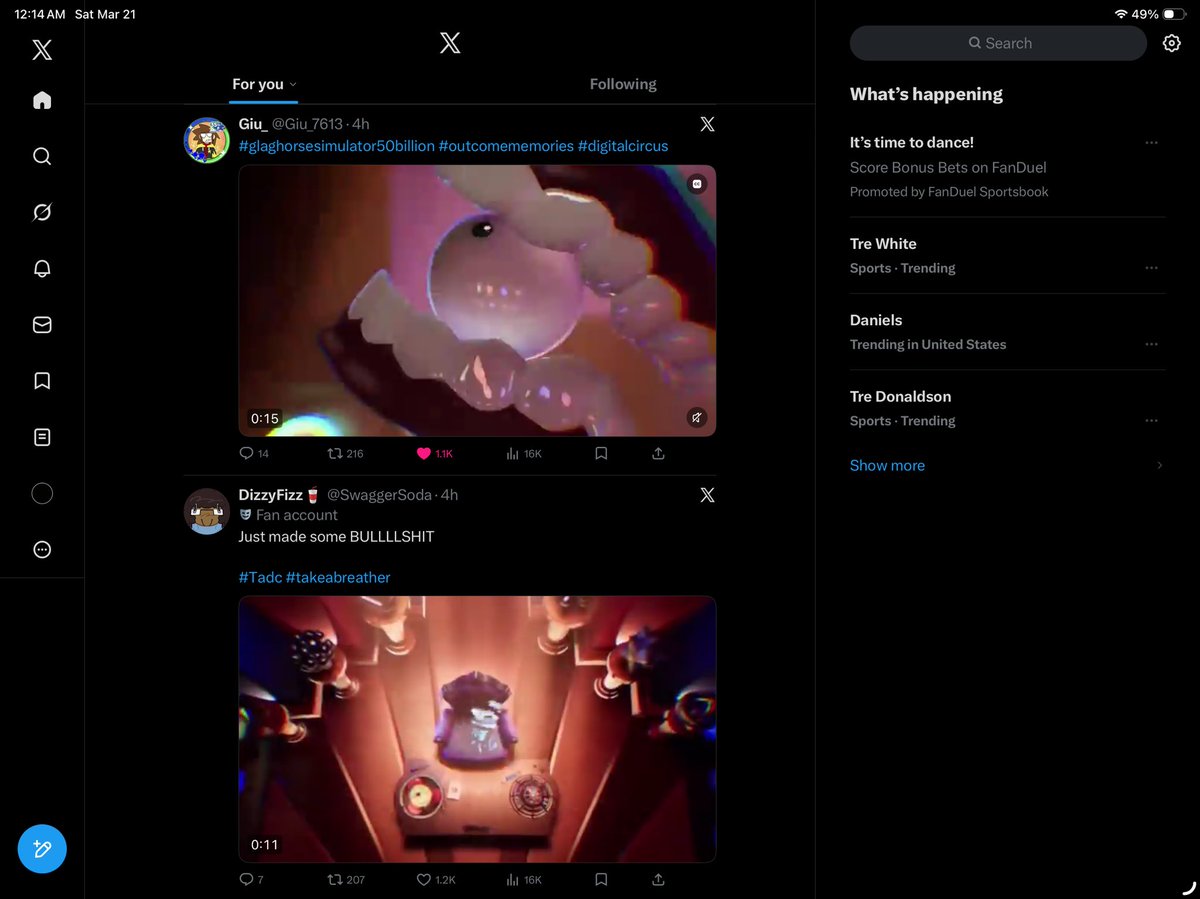Open Notifications bell icon
Viewport: 1200px width, 899px height.
42,268
